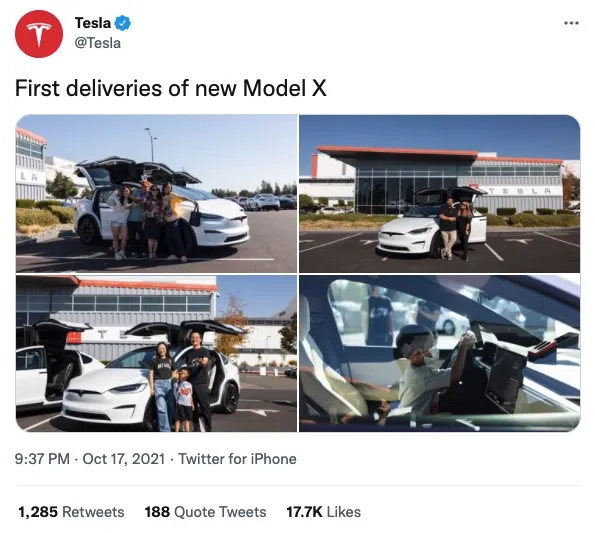View photo of couple outside Tesla building

[x=439, y=193]
